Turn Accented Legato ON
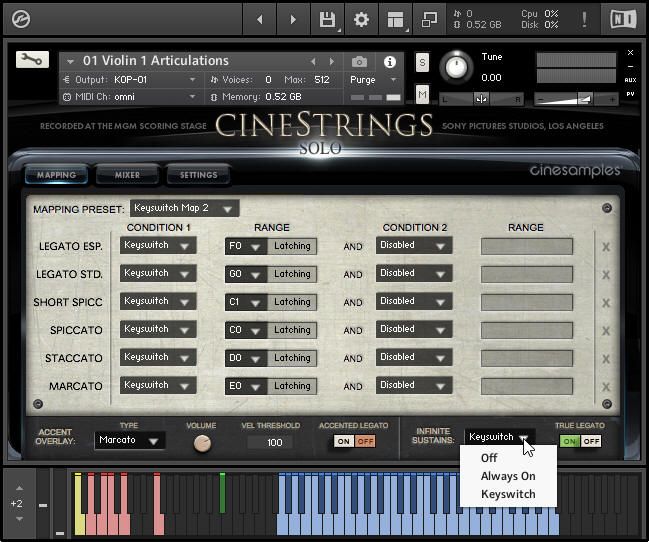The width and height of the screenshot is (649, 542). pos(344,441)
